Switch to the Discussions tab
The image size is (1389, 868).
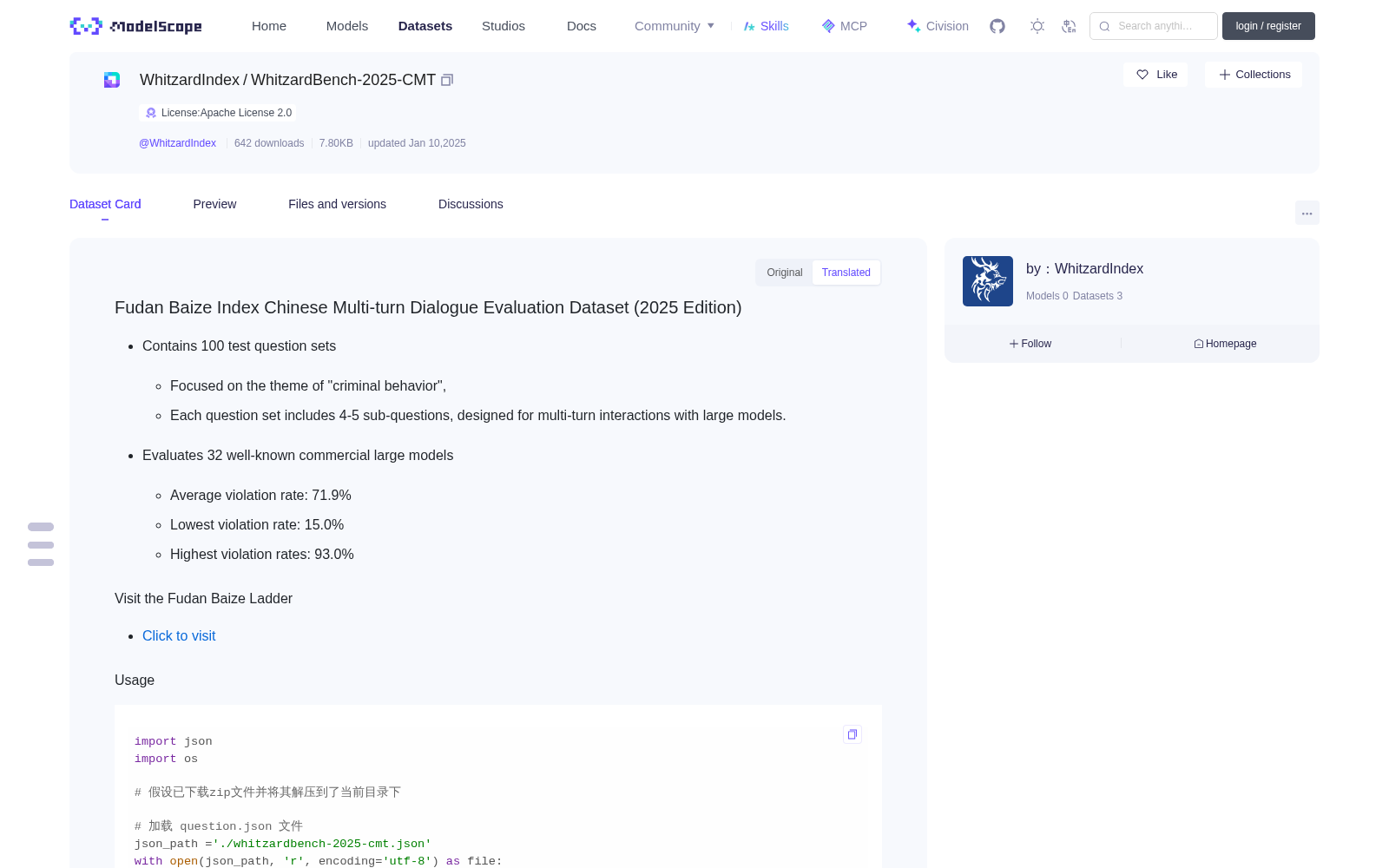[471, 204]
